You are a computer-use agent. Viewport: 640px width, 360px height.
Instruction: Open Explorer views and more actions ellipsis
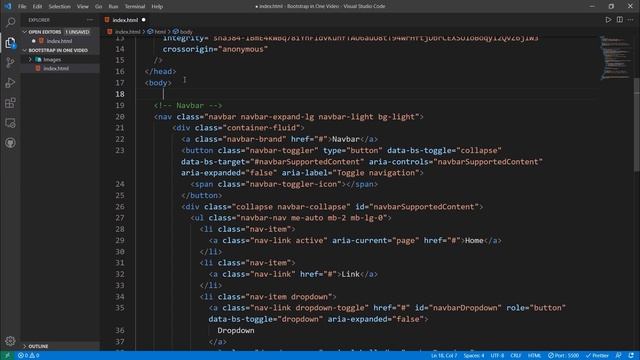coord(90,20)
